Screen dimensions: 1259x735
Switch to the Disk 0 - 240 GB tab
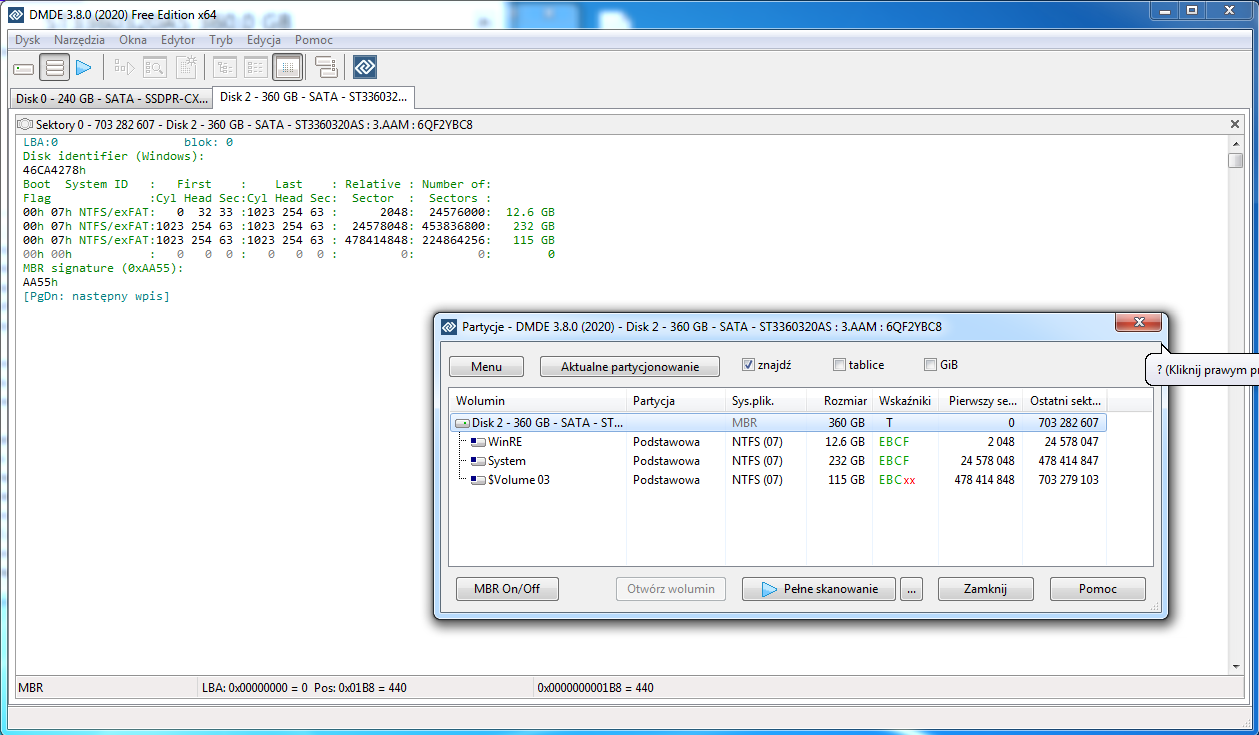(x=111, y=98)
